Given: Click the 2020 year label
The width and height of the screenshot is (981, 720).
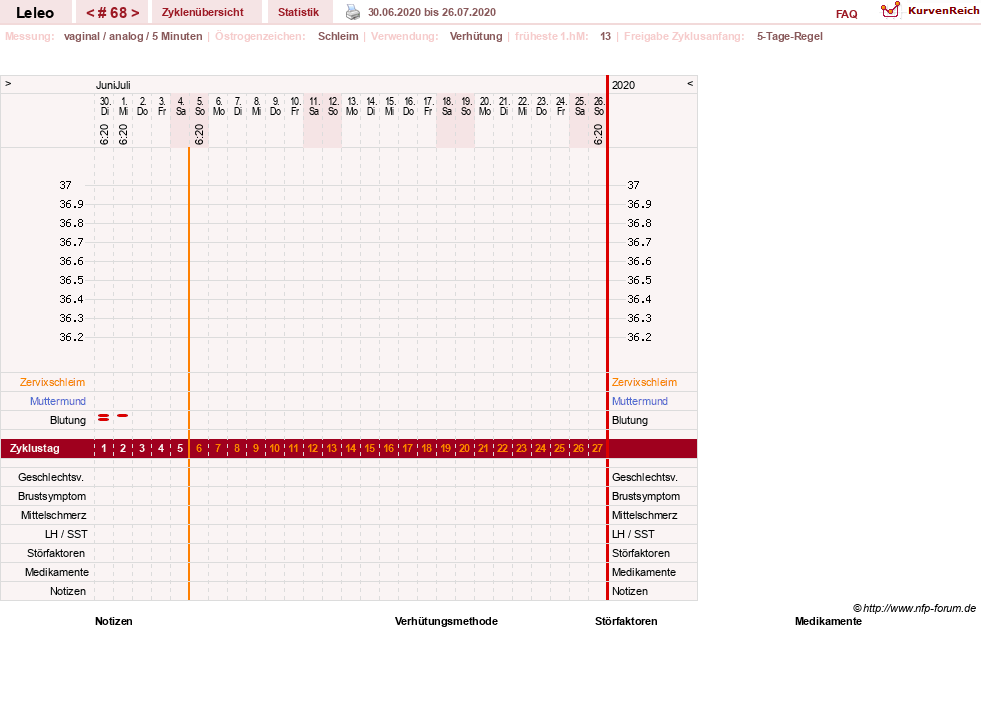Looking at the screenshot, I should [623, 85].
